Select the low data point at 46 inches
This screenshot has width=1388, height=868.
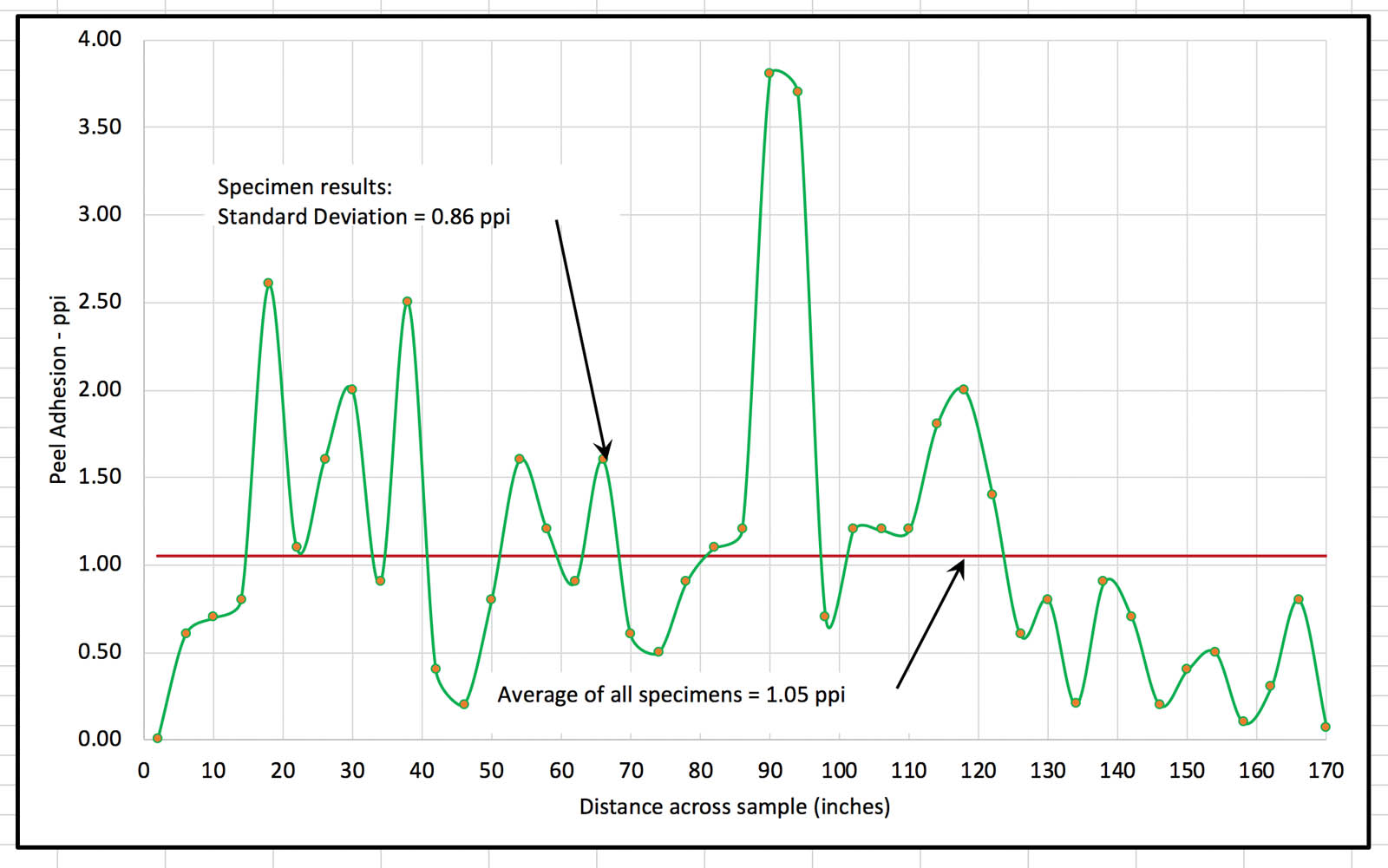[x=464, y=704]
